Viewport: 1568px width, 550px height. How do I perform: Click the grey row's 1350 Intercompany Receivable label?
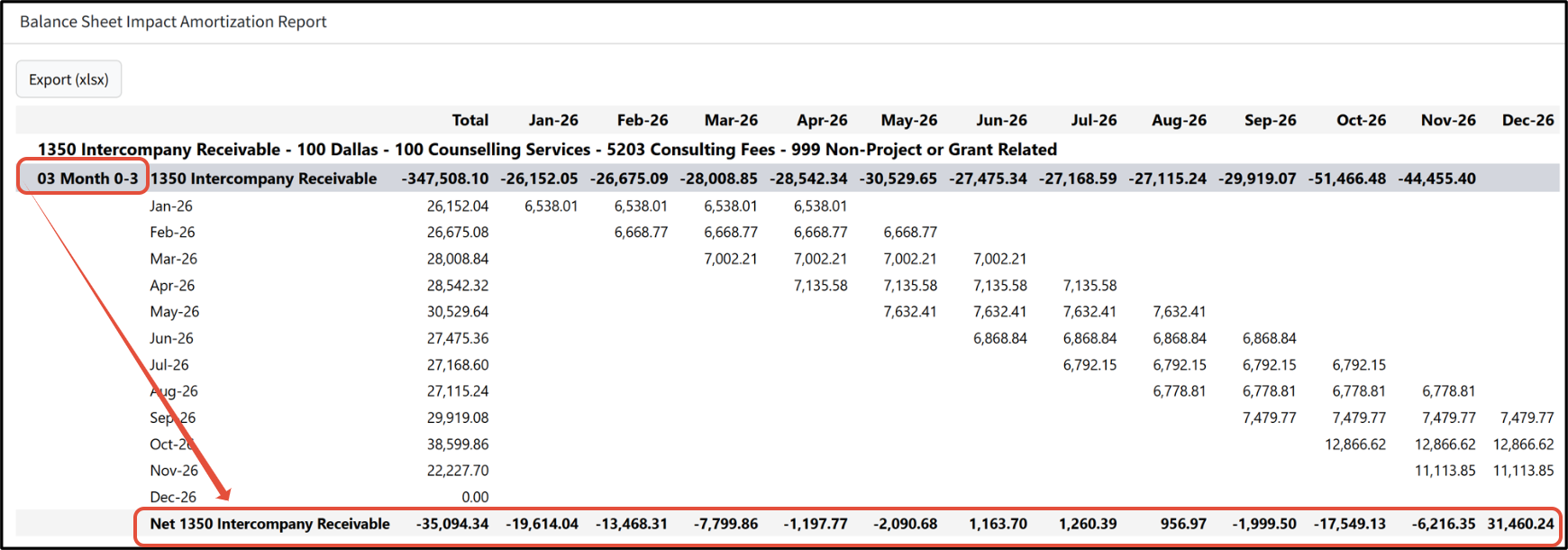(263, 179)
